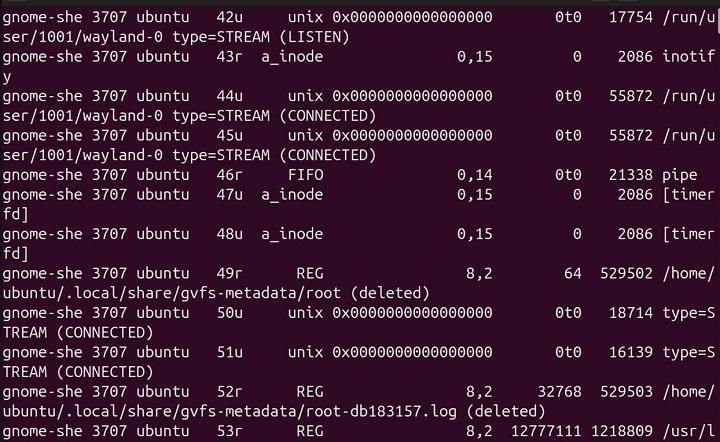Click the FIFO type entry

[x=303, y=174]
